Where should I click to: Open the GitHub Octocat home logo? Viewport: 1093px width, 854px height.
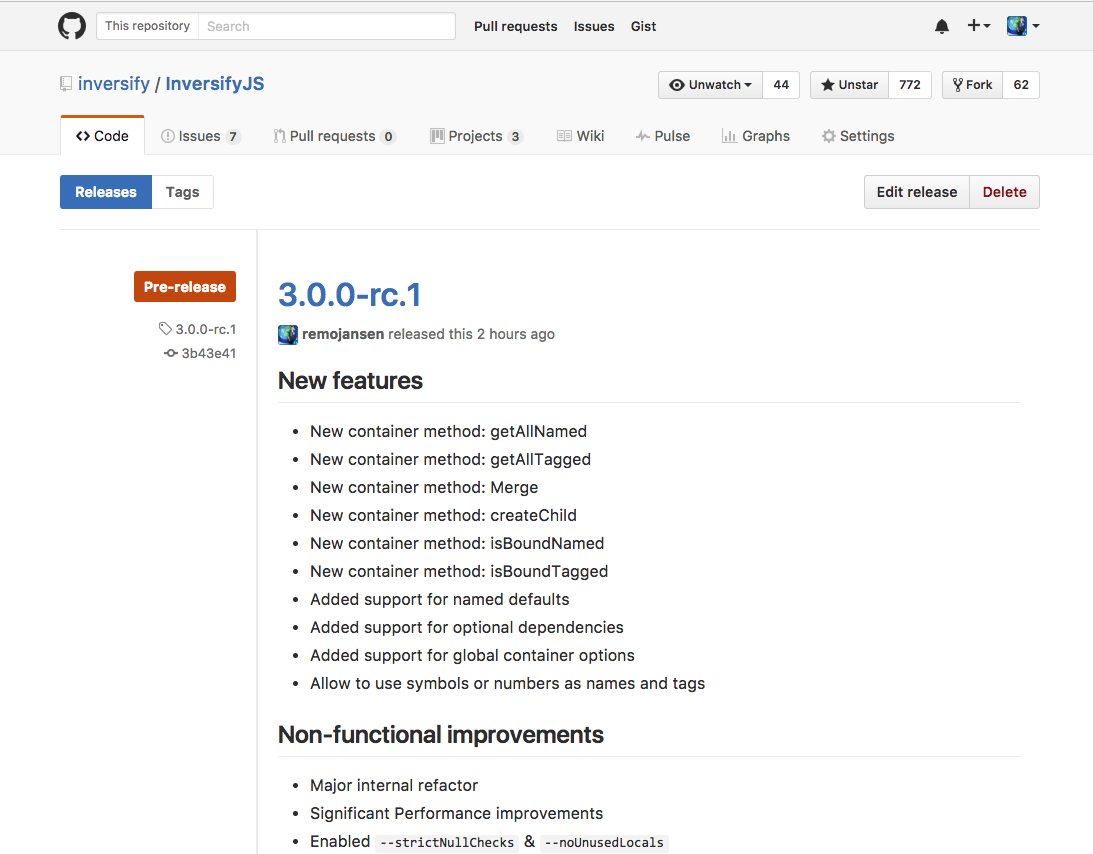(x=72, y=26)
